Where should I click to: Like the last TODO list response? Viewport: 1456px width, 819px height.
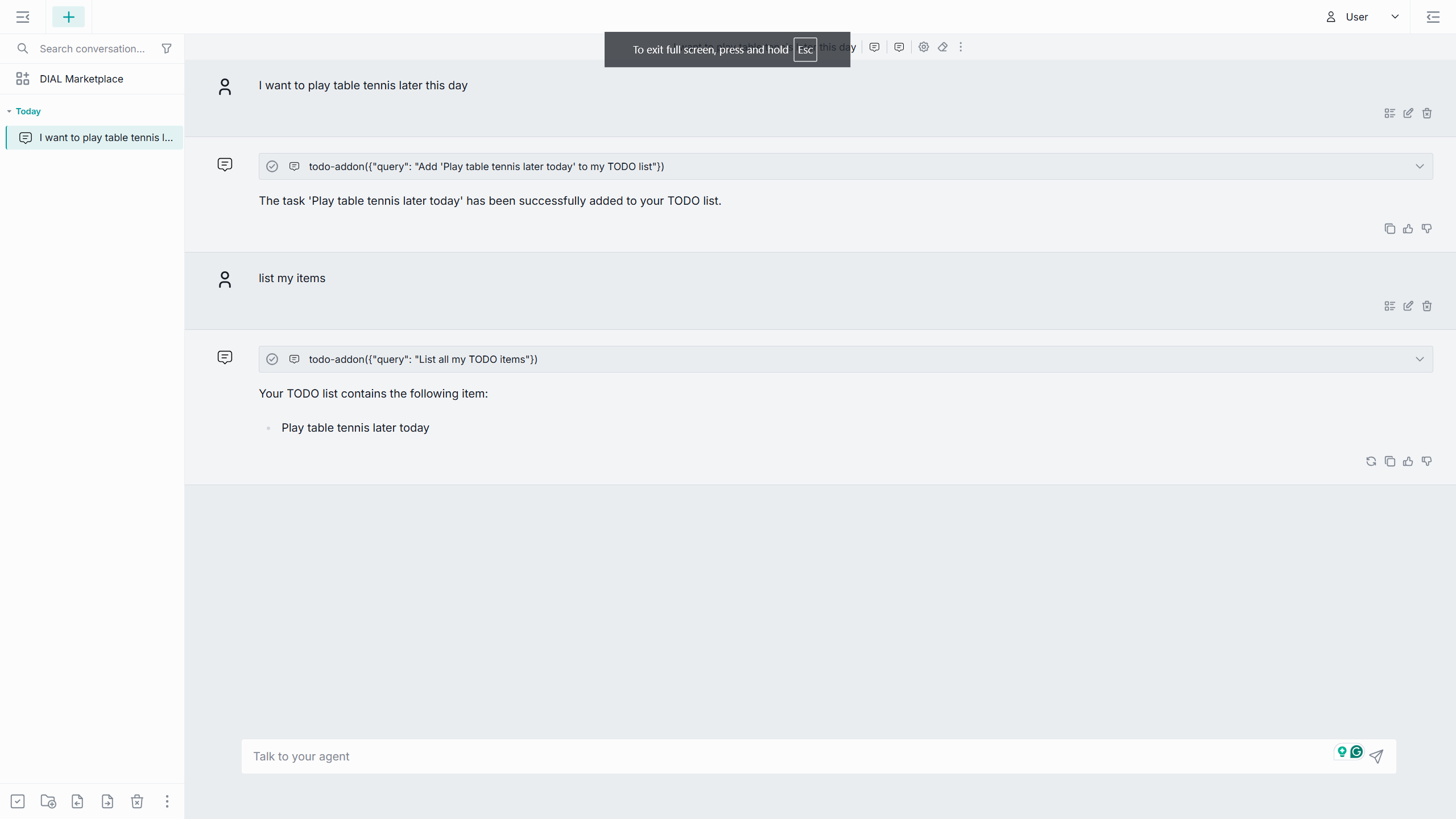pos(1408,461)
